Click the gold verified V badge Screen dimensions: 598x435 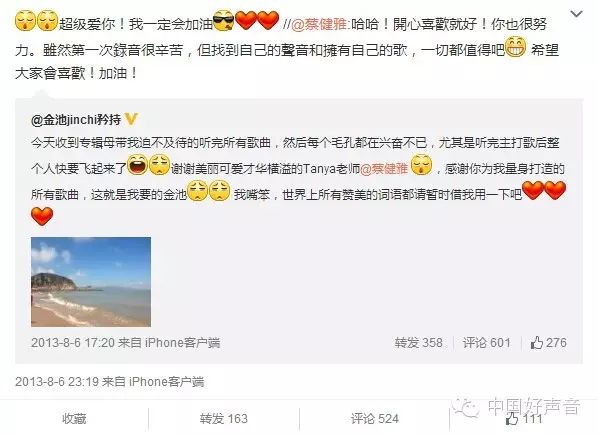click(x=130, y=119)
